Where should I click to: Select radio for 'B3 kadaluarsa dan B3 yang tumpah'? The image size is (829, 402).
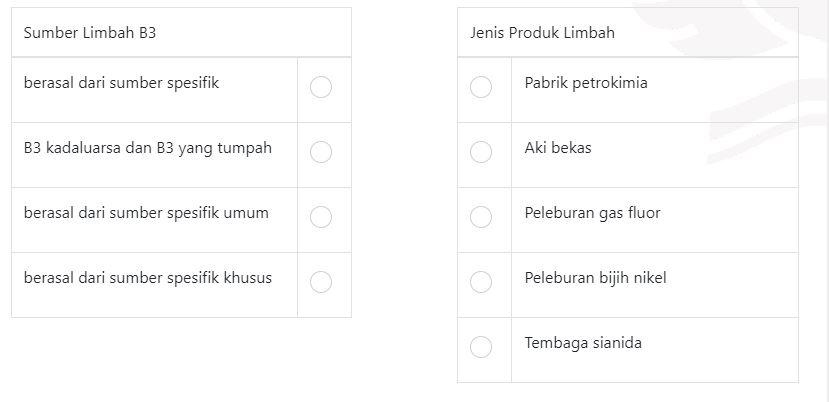click(x=321, y=152)
